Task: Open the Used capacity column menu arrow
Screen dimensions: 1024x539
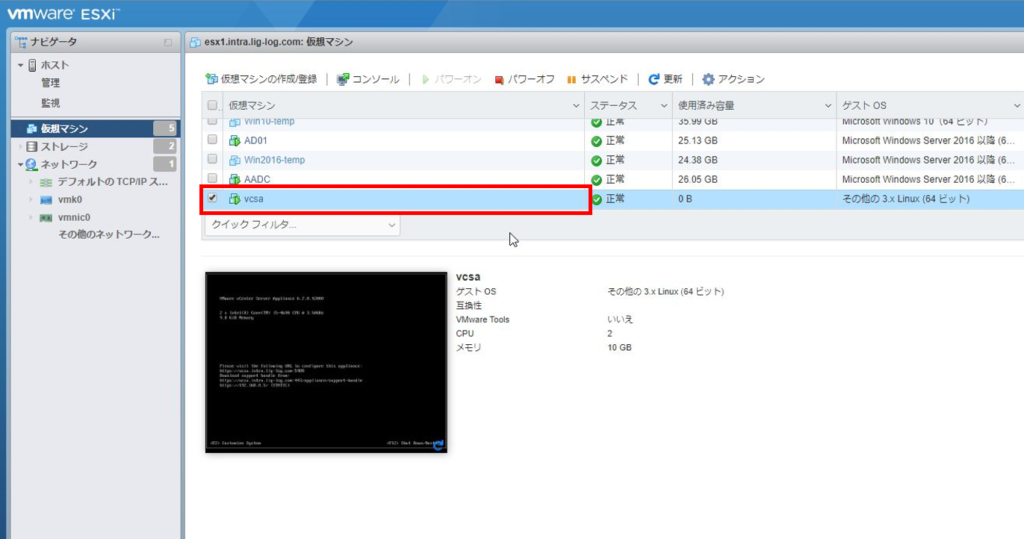Action: [828, 106]
